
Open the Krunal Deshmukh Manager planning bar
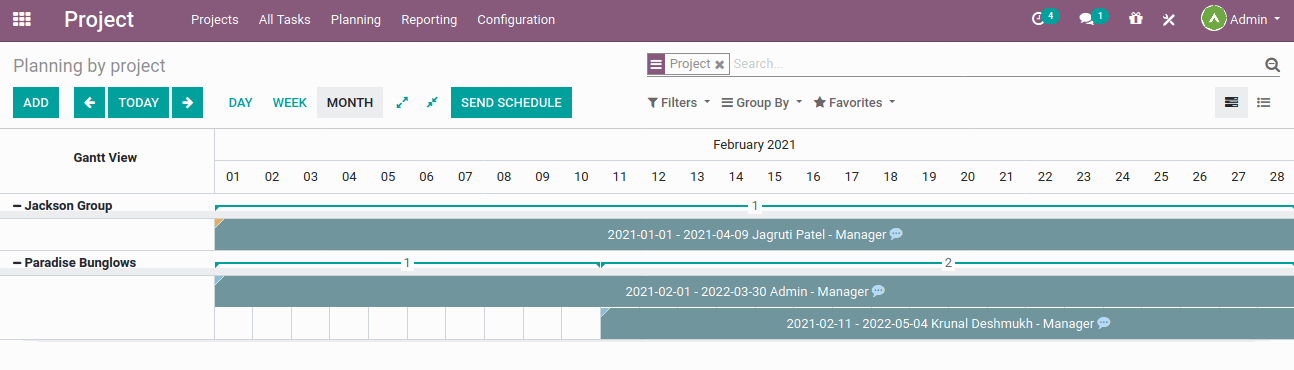947,323
